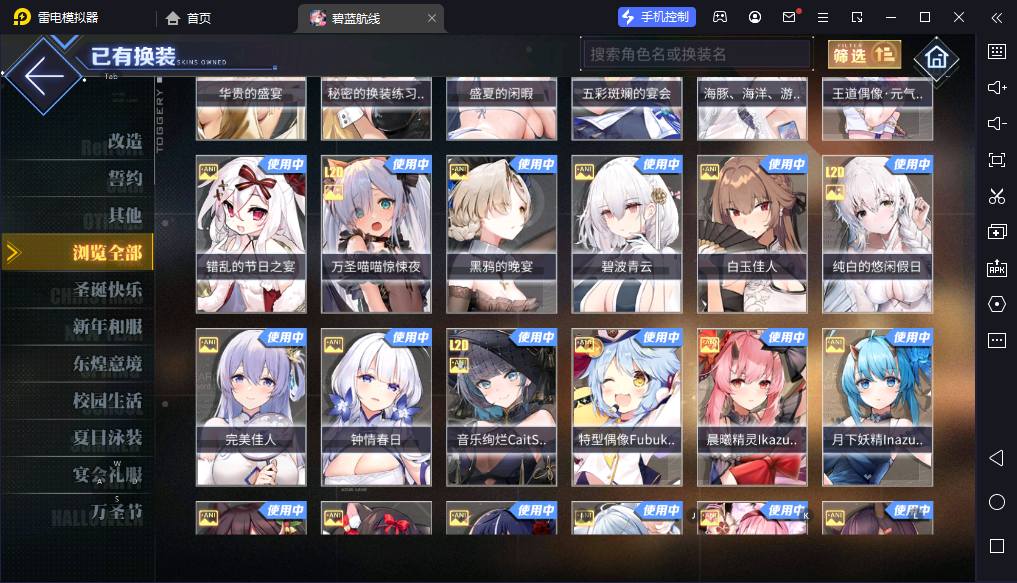Open the 盛夏的闲暇 skin card
The height and width of the screenshot is (583, 1017).
pyautogui.click(x=501, y=108)
